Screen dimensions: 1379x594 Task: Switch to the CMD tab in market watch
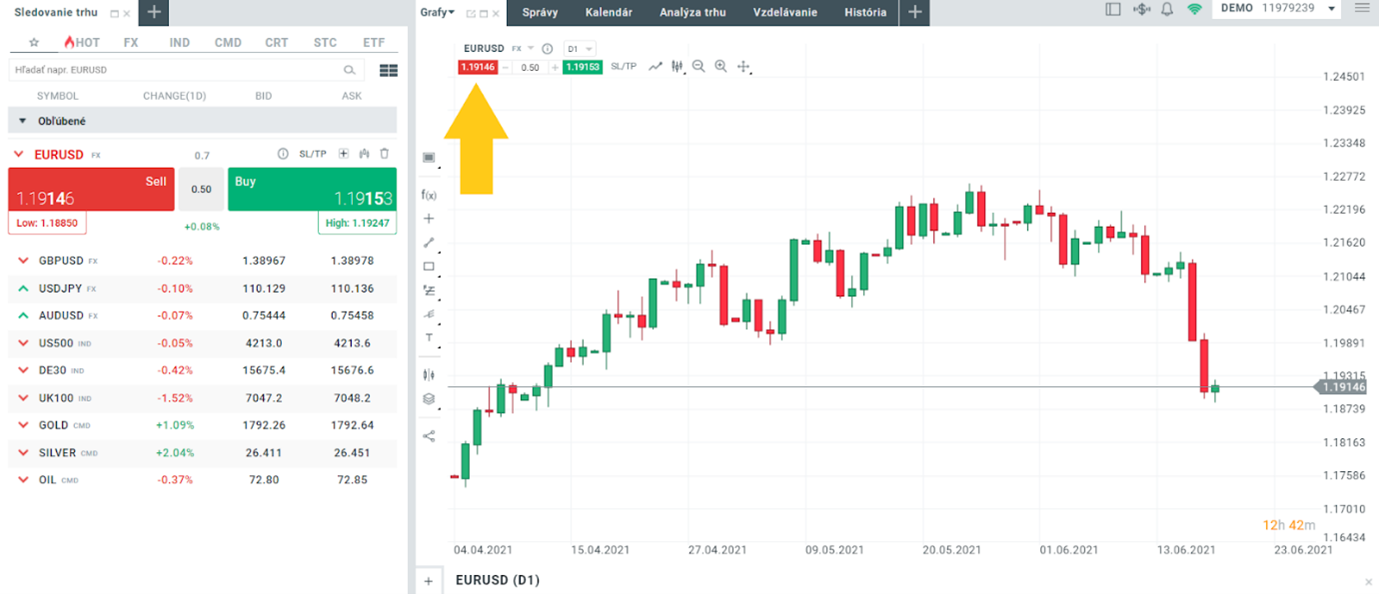point(227,42)
